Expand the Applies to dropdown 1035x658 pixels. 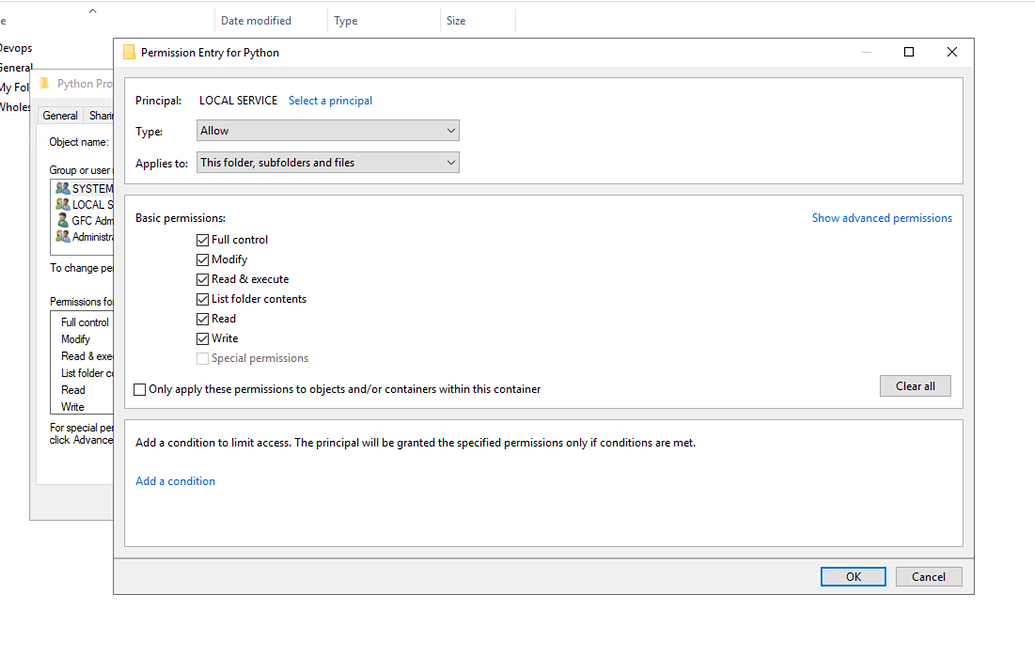pyautogui.click(x=328, y=162)
